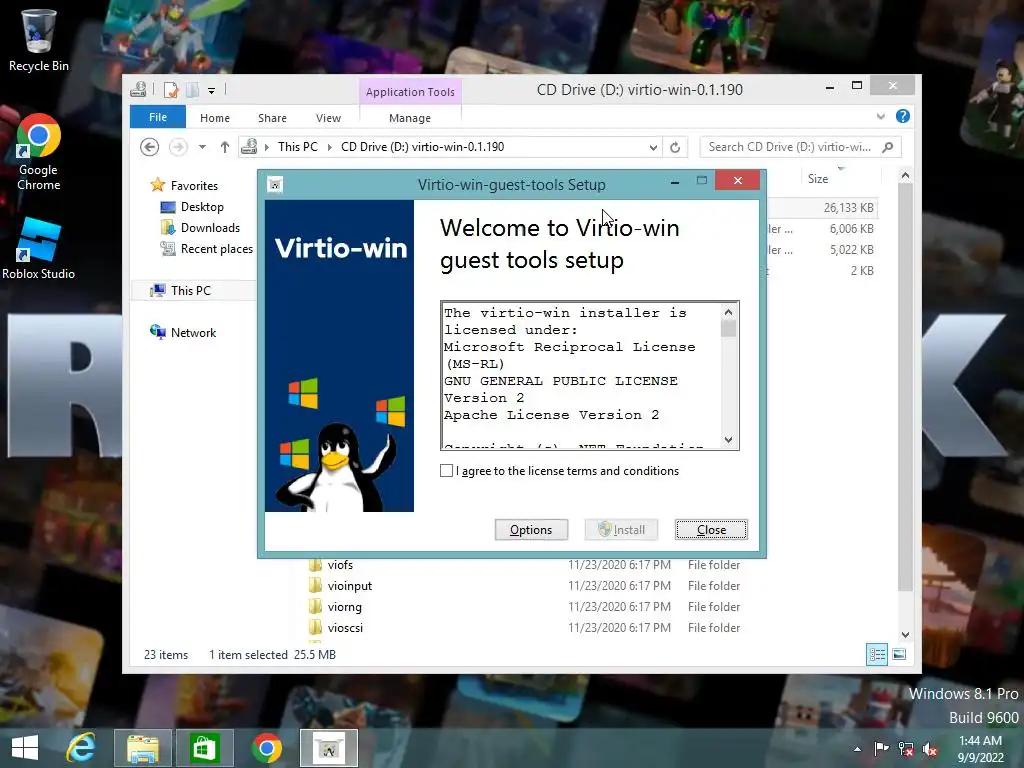Click the 26,133 KB file size cell
Image resolution: width=1024 pixels, height=768 pixels.
coord(848,208)
